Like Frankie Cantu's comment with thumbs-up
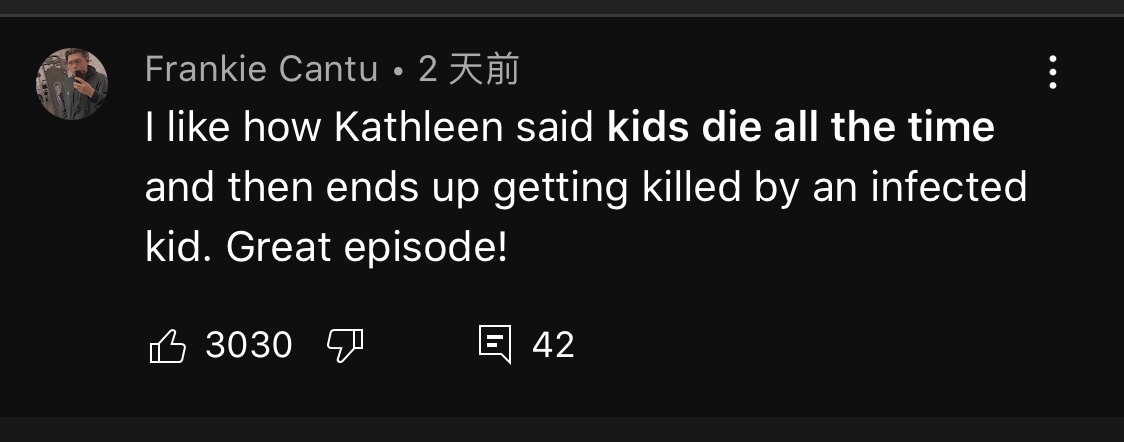The width and height of the screenshot is (1124, 442). (x=168, y=345)
